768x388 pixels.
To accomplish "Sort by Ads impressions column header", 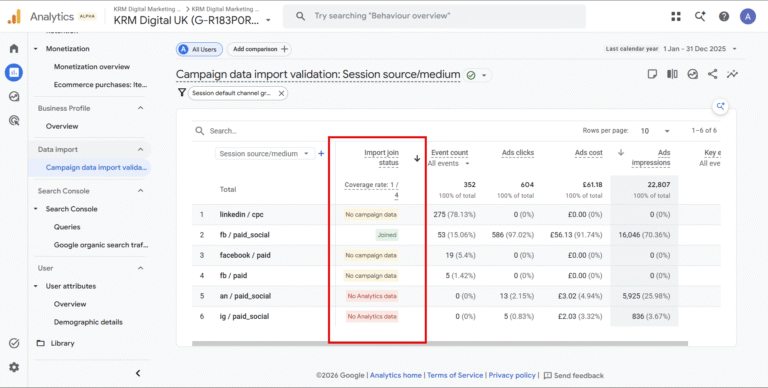I will 651,158.
